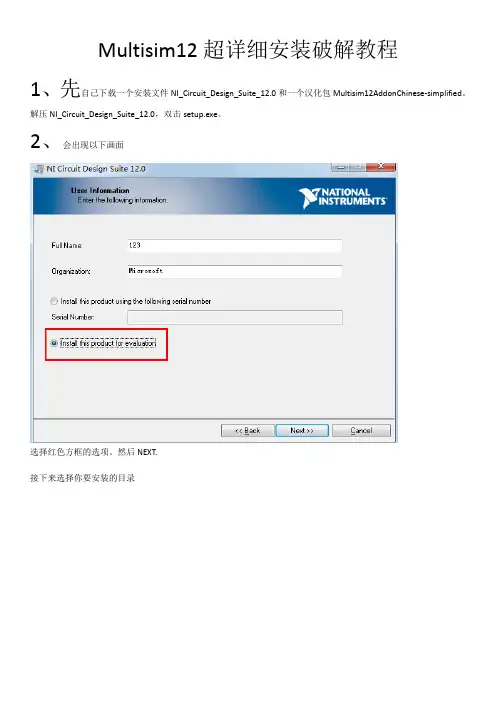Focus the Organization text field

tap(235, 271)
